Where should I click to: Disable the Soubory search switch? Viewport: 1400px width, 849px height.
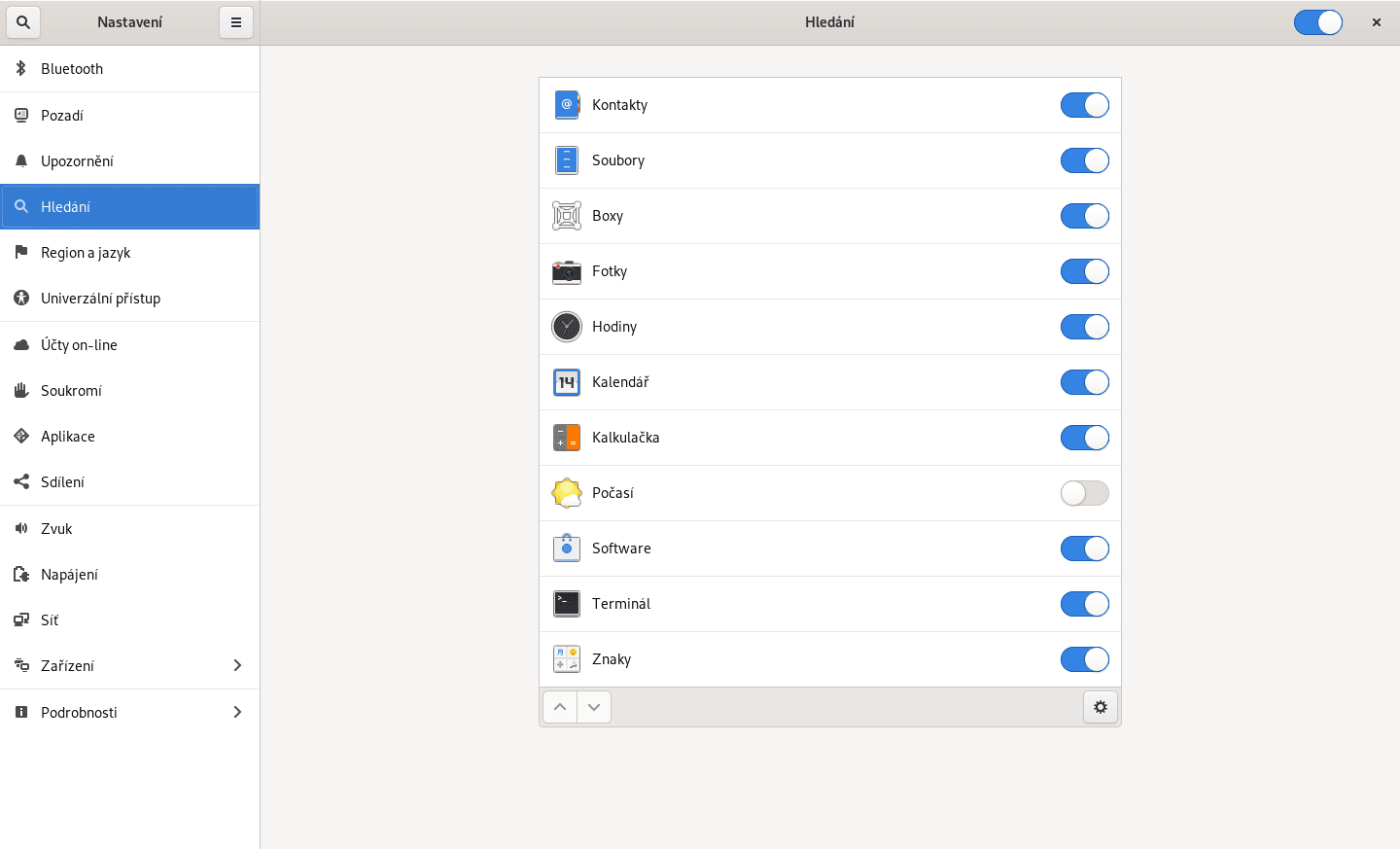pos(1084,160)
